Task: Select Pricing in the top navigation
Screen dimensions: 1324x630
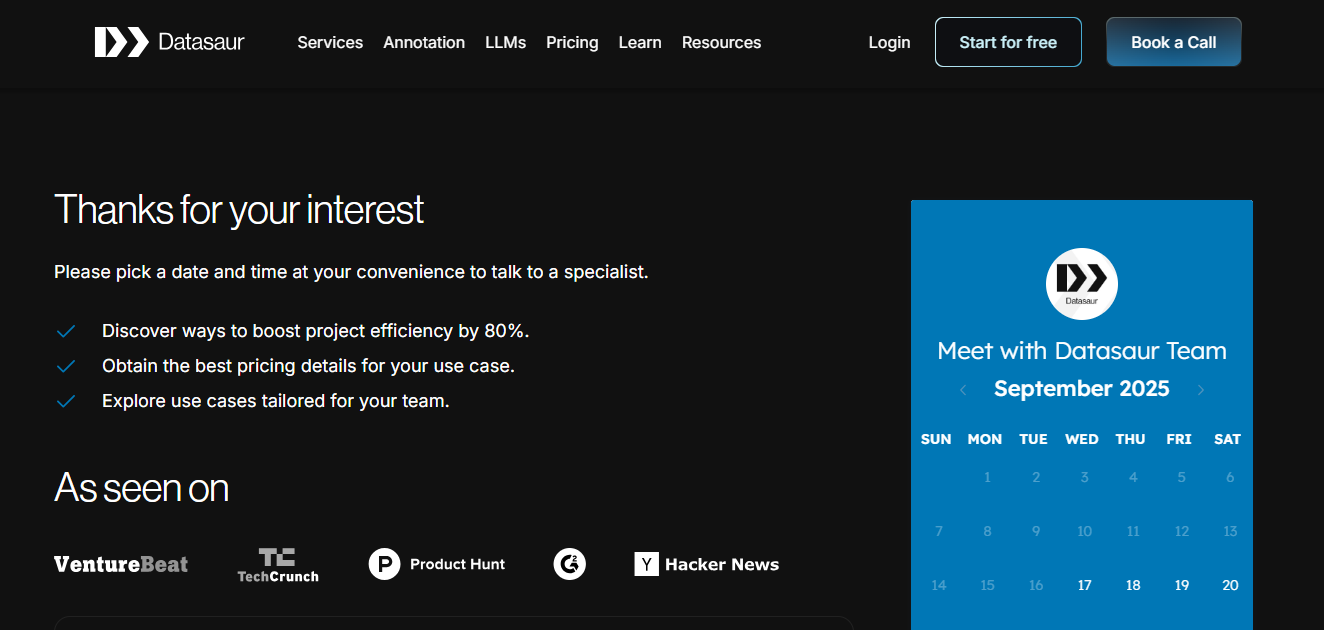Action: tap(572, 42)
